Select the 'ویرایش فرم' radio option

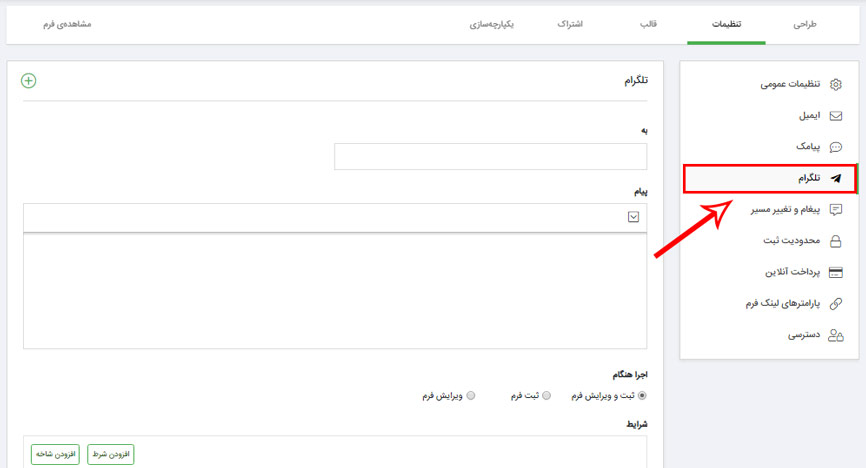coord(471,396)
